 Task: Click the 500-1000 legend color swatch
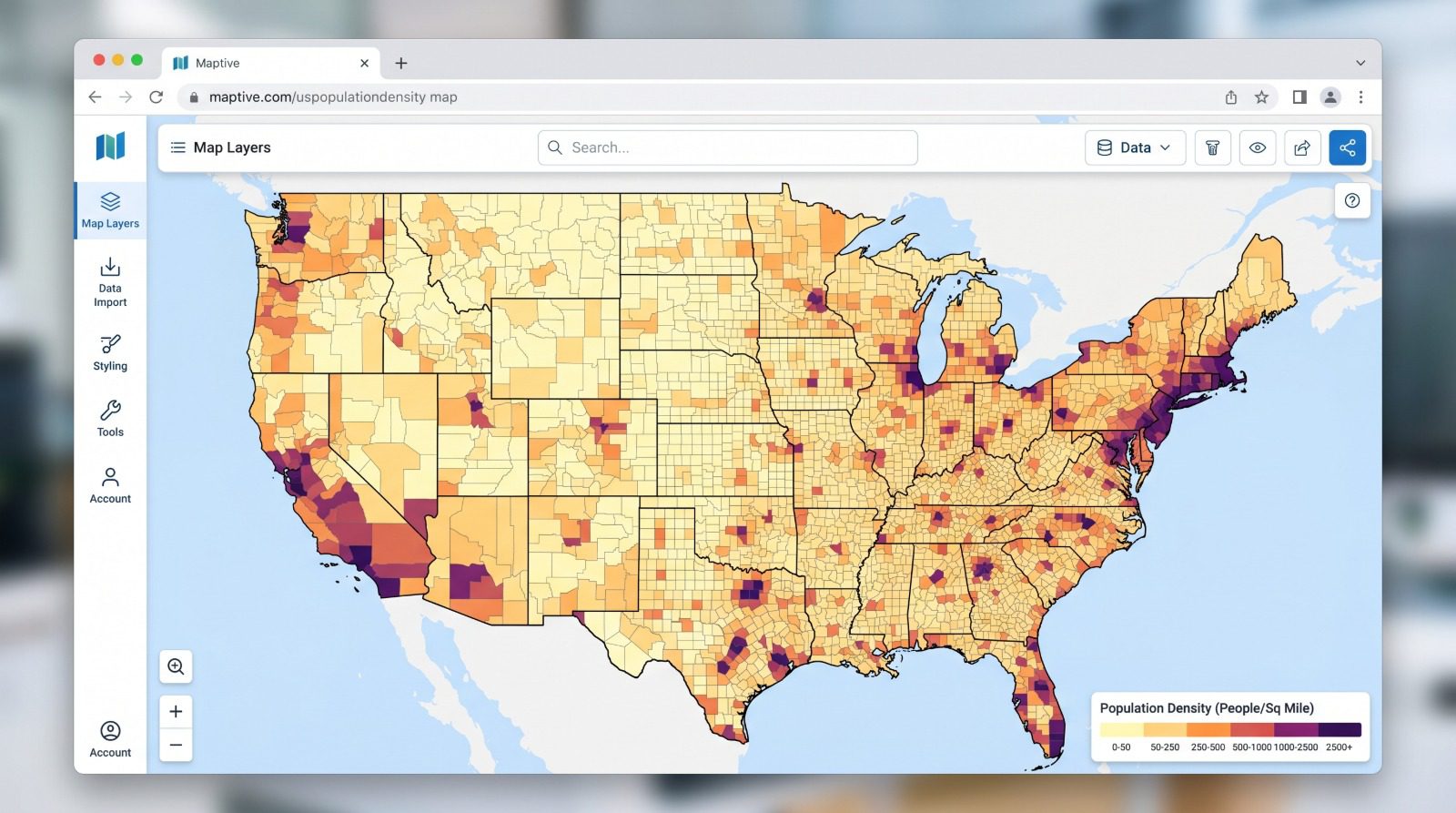(x=1252, y=729)
